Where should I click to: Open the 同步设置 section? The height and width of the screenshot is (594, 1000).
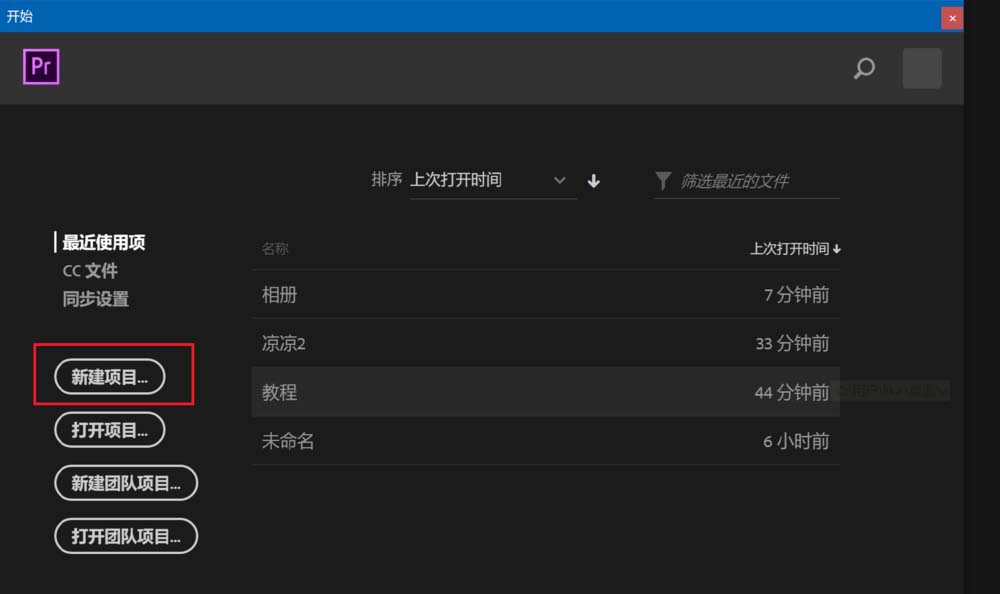(96, 299)
